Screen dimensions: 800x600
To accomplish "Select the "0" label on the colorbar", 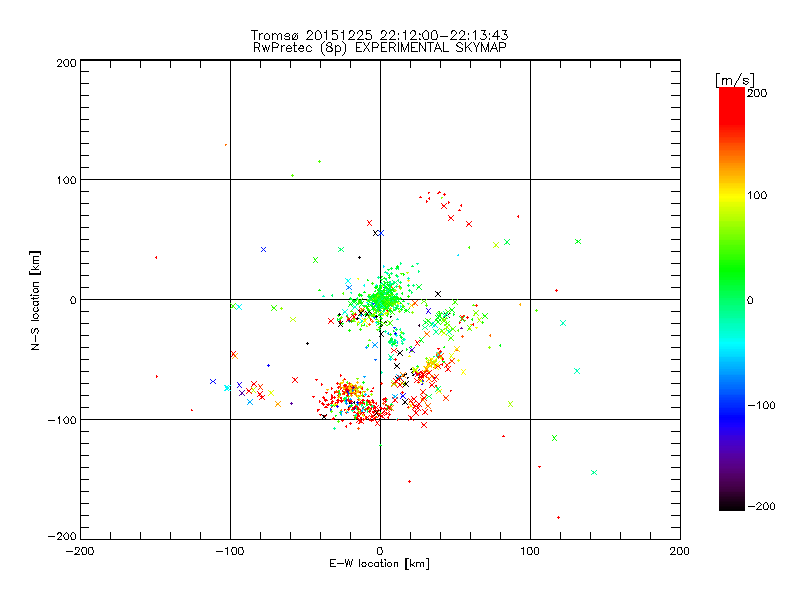I will [x=750, y=301].
